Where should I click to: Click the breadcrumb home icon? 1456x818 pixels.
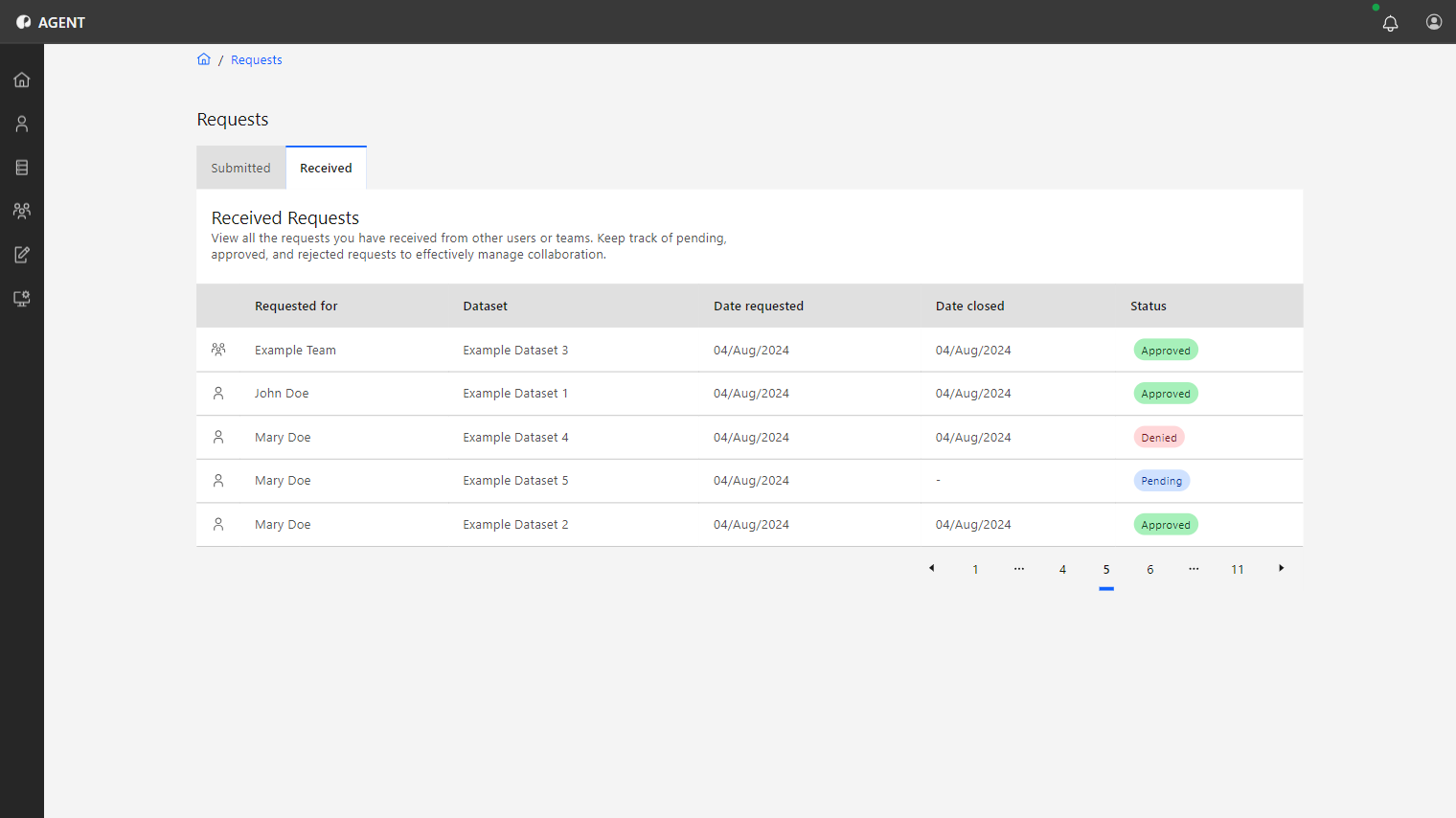204,59
